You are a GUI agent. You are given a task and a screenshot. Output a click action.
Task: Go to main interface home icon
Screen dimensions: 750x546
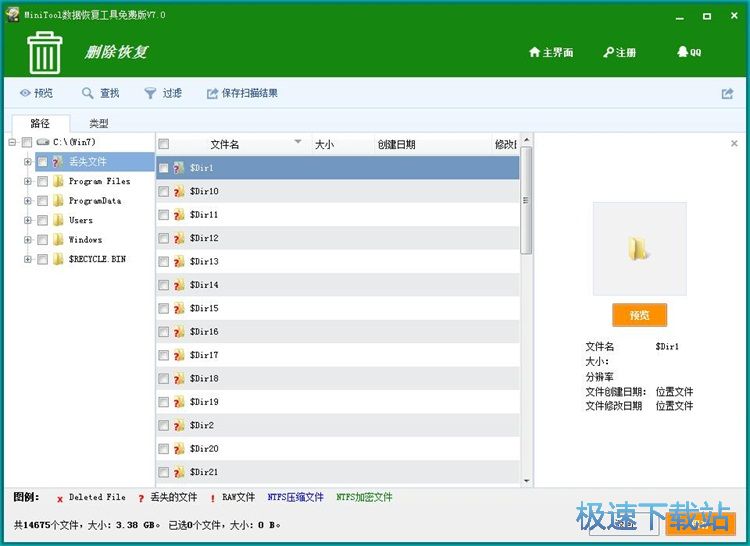coord(534,52)
